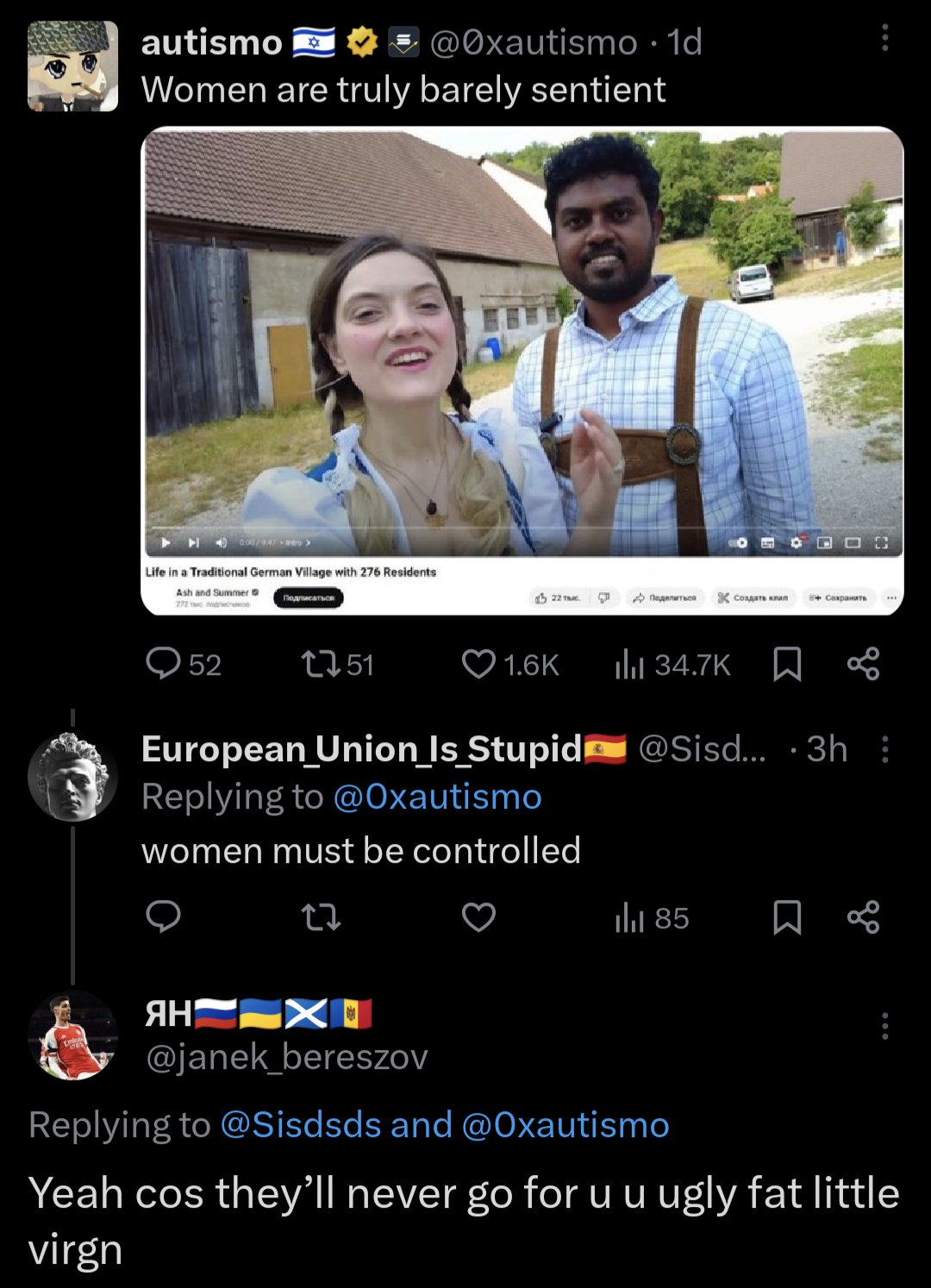The width and height of the screenshot is (931, 1288).
Task: Bookmark autismo's tweet
Action: point(787,664)
